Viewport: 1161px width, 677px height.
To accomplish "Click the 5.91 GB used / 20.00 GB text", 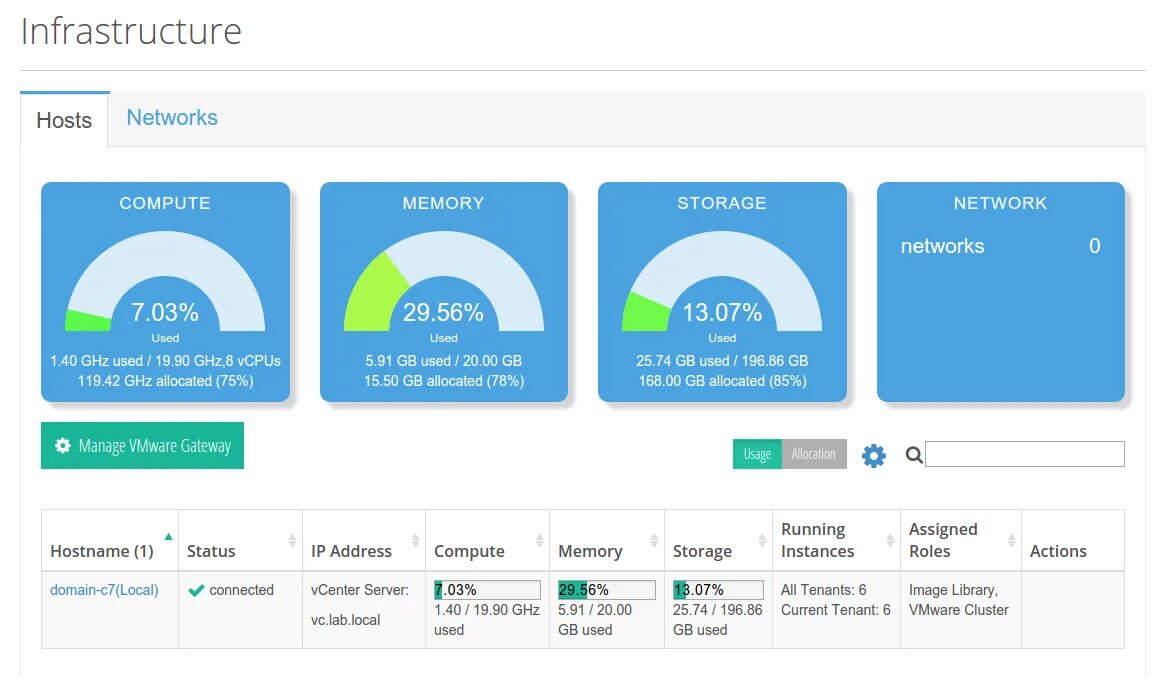I will [x=444, y=361].
